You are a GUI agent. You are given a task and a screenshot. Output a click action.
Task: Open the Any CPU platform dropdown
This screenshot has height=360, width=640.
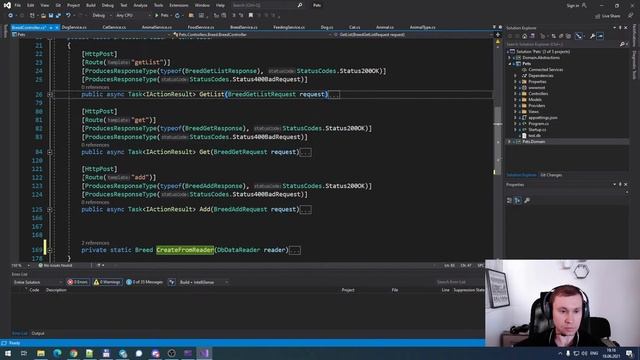click(133, 16)
